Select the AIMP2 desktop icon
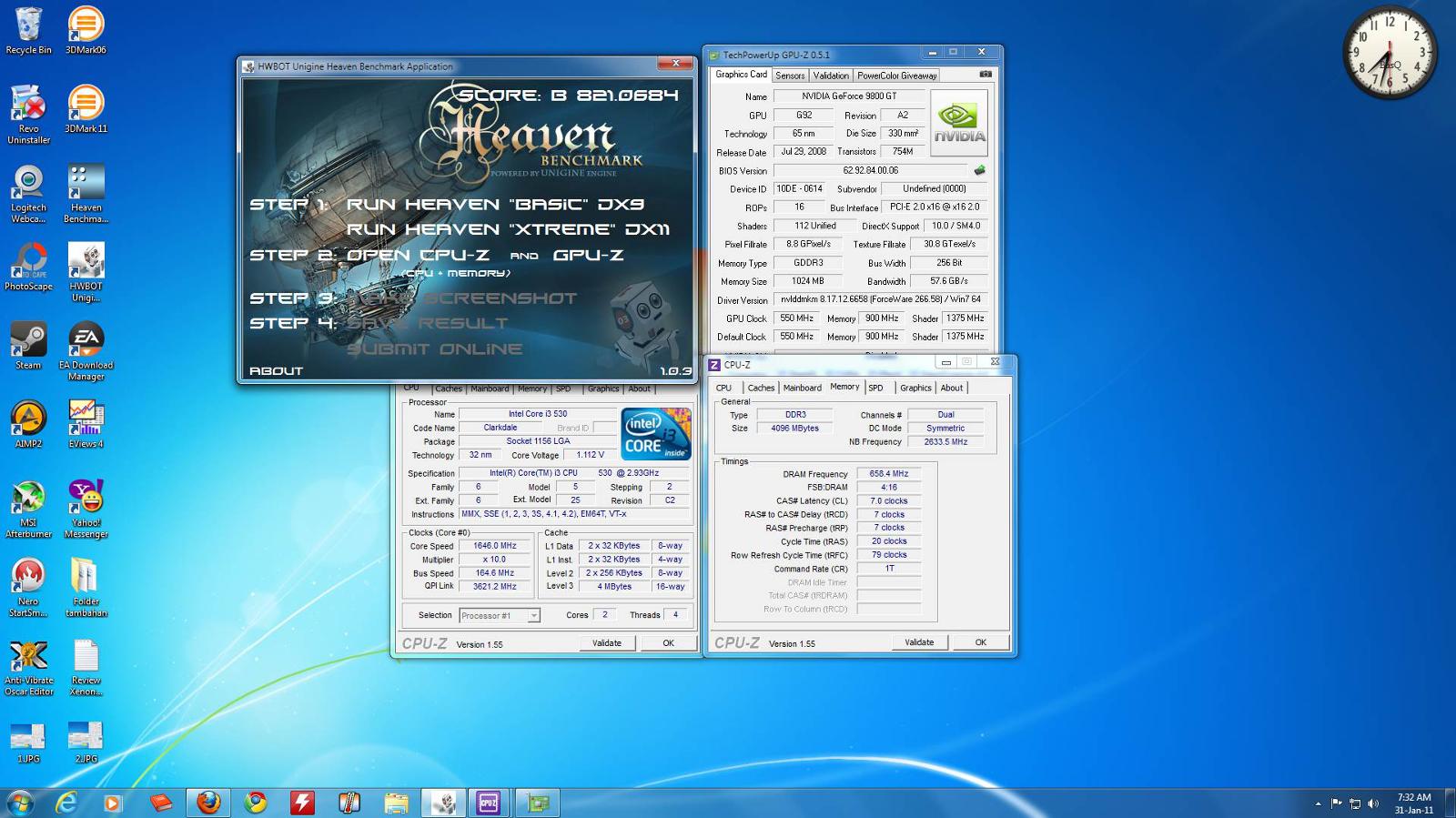The width and height of the screenshot is (1456, 818). (x=28, y=424)
